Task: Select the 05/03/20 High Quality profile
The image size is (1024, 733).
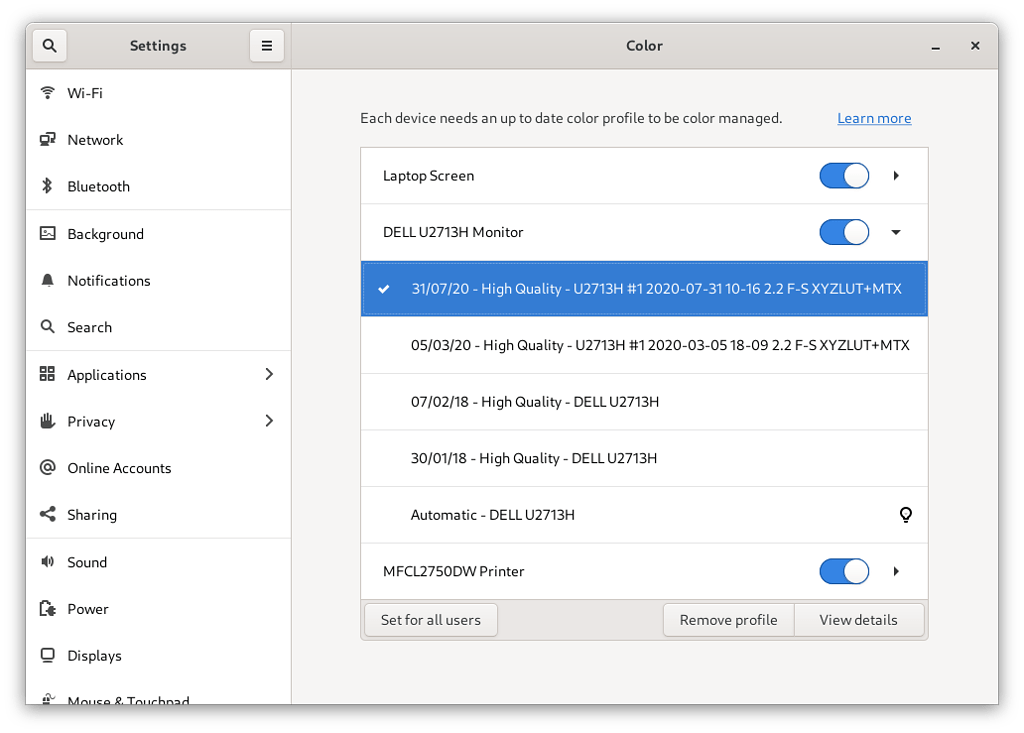Action: 660,345
